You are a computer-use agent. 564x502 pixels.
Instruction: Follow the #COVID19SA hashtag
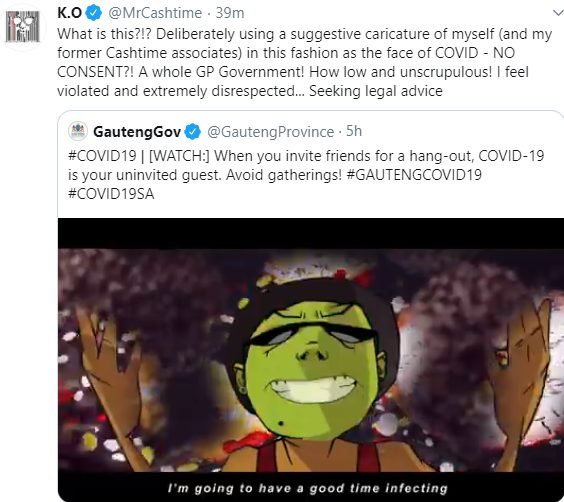point(111,194)
